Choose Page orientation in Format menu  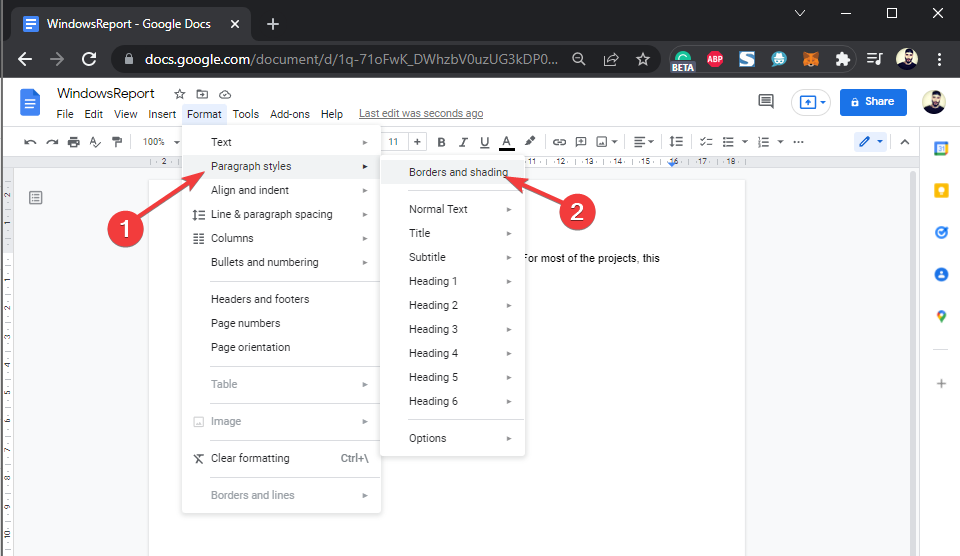(x=282, y=347)
